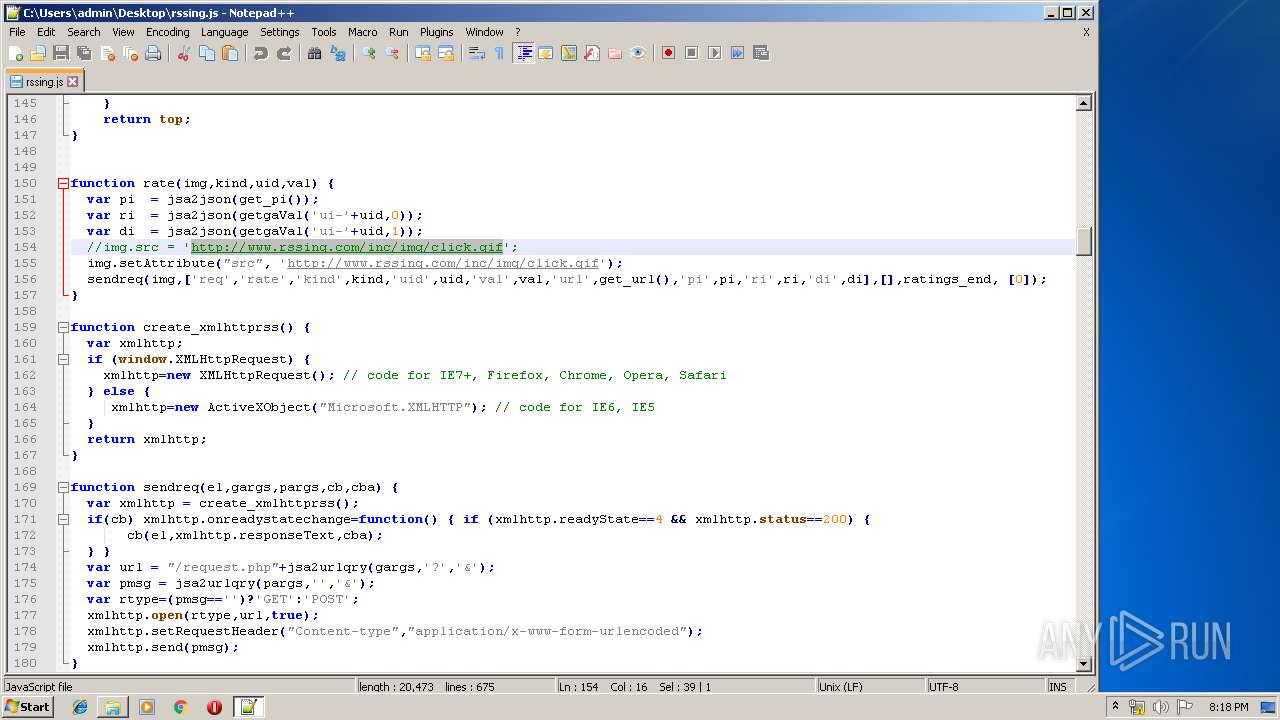Screen dimensions: 1280x720
Task: Open the Windows Start menu
Action: tap(28, 707)
